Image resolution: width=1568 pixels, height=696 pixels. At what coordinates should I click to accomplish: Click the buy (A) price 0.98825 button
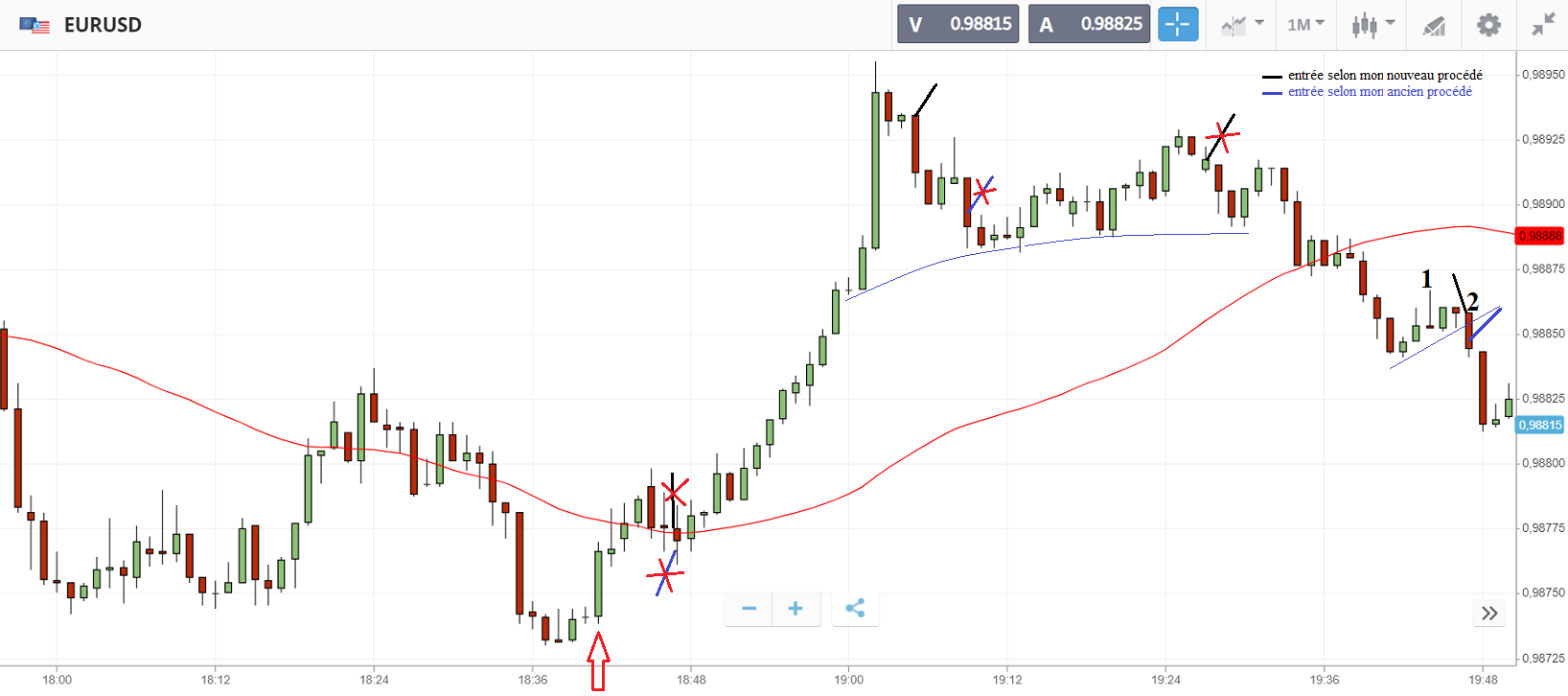tap(1090, 24)
